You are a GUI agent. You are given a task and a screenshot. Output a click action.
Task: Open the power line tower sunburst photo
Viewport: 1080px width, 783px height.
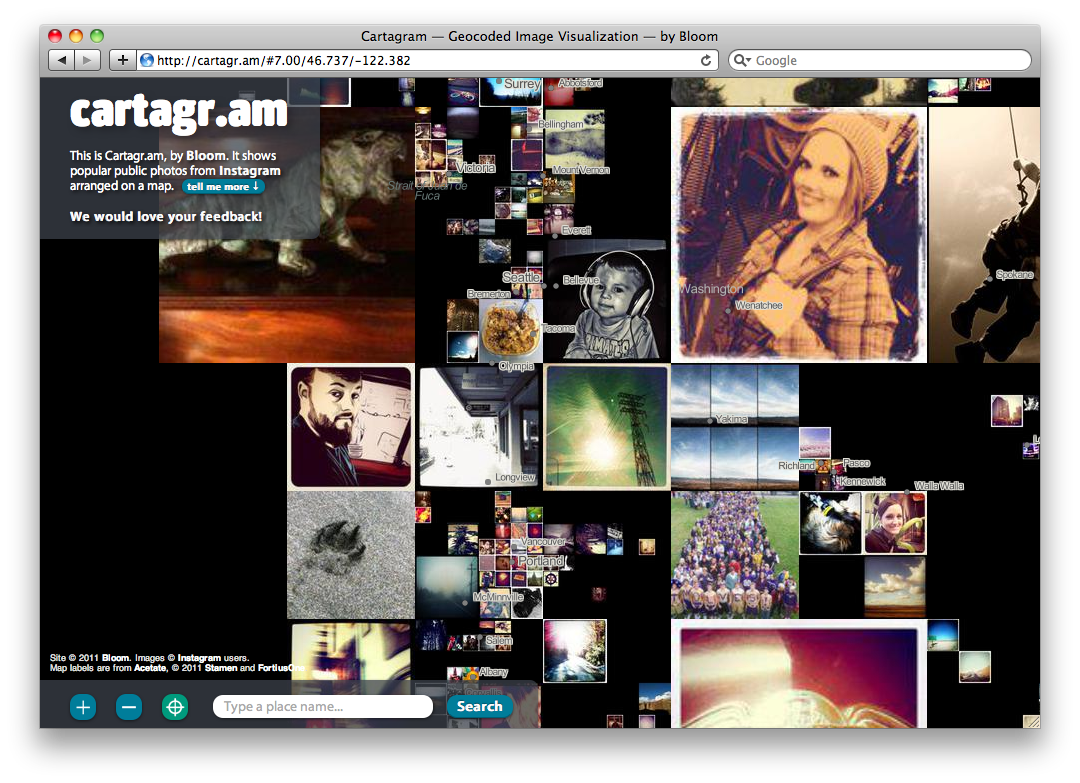(606, 427)
